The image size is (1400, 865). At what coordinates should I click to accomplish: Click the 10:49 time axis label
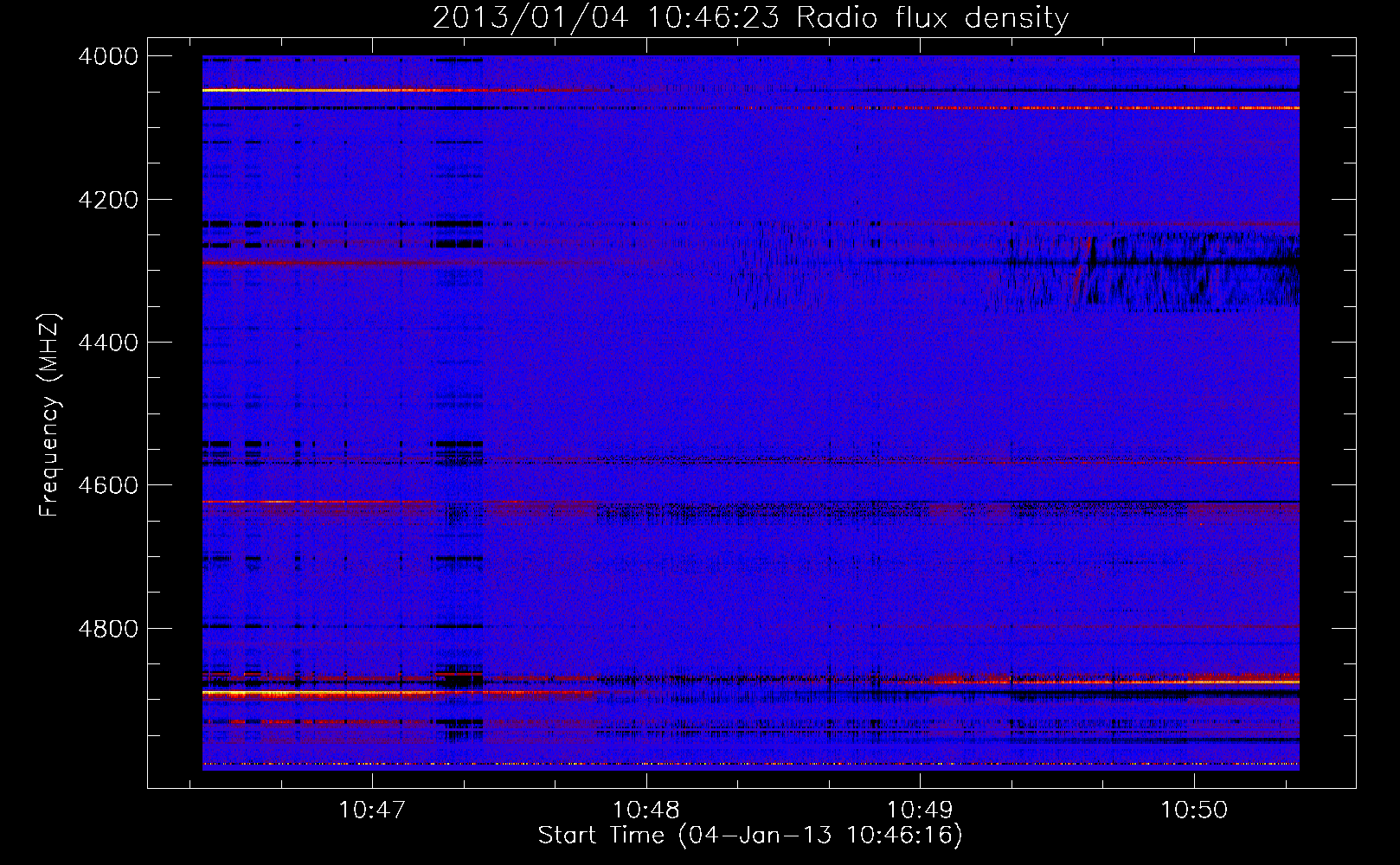(x=920, y=811)
